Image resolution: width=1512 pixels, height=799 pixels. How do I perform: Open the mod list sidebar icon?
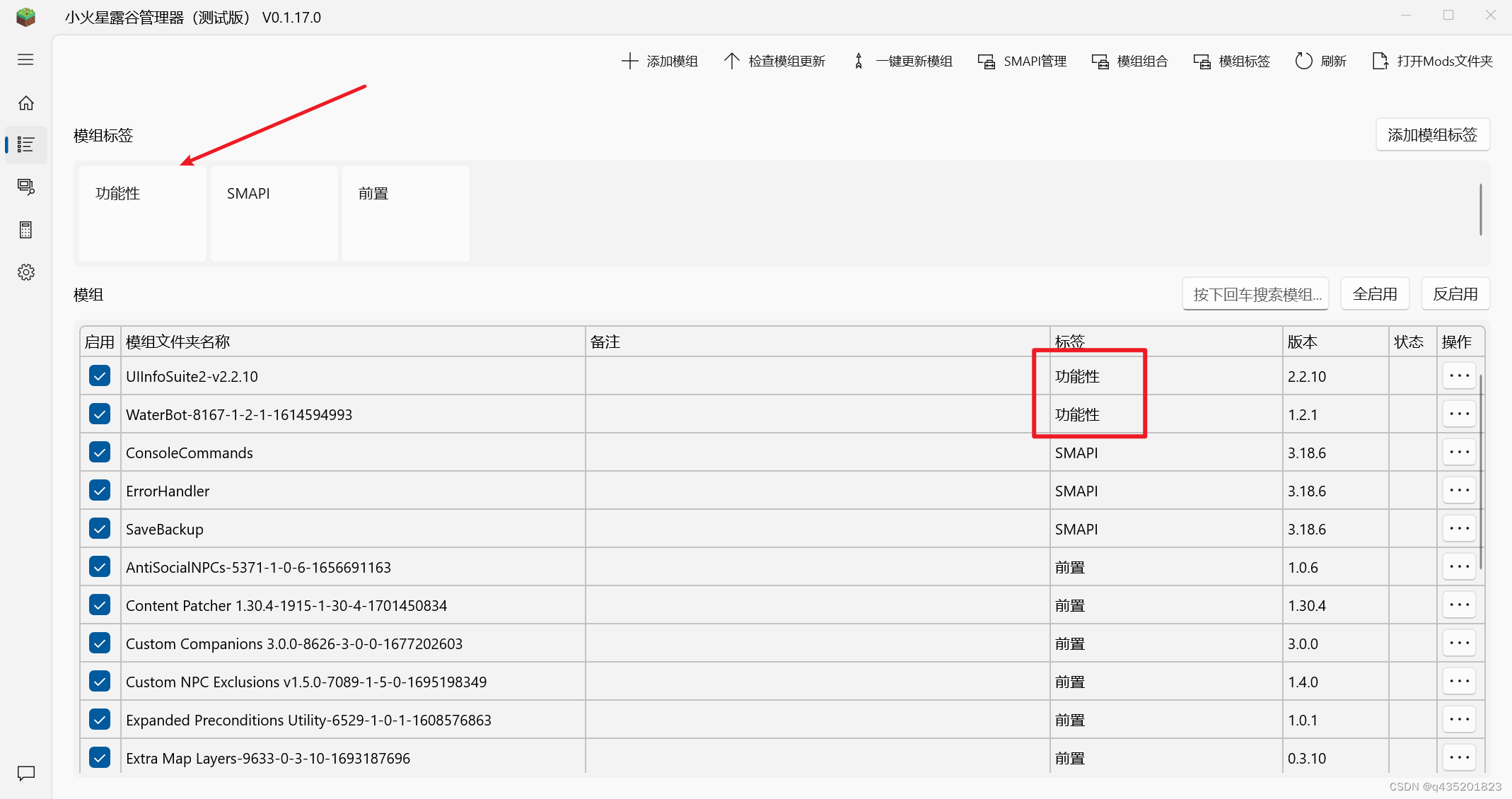coord(25,145)
